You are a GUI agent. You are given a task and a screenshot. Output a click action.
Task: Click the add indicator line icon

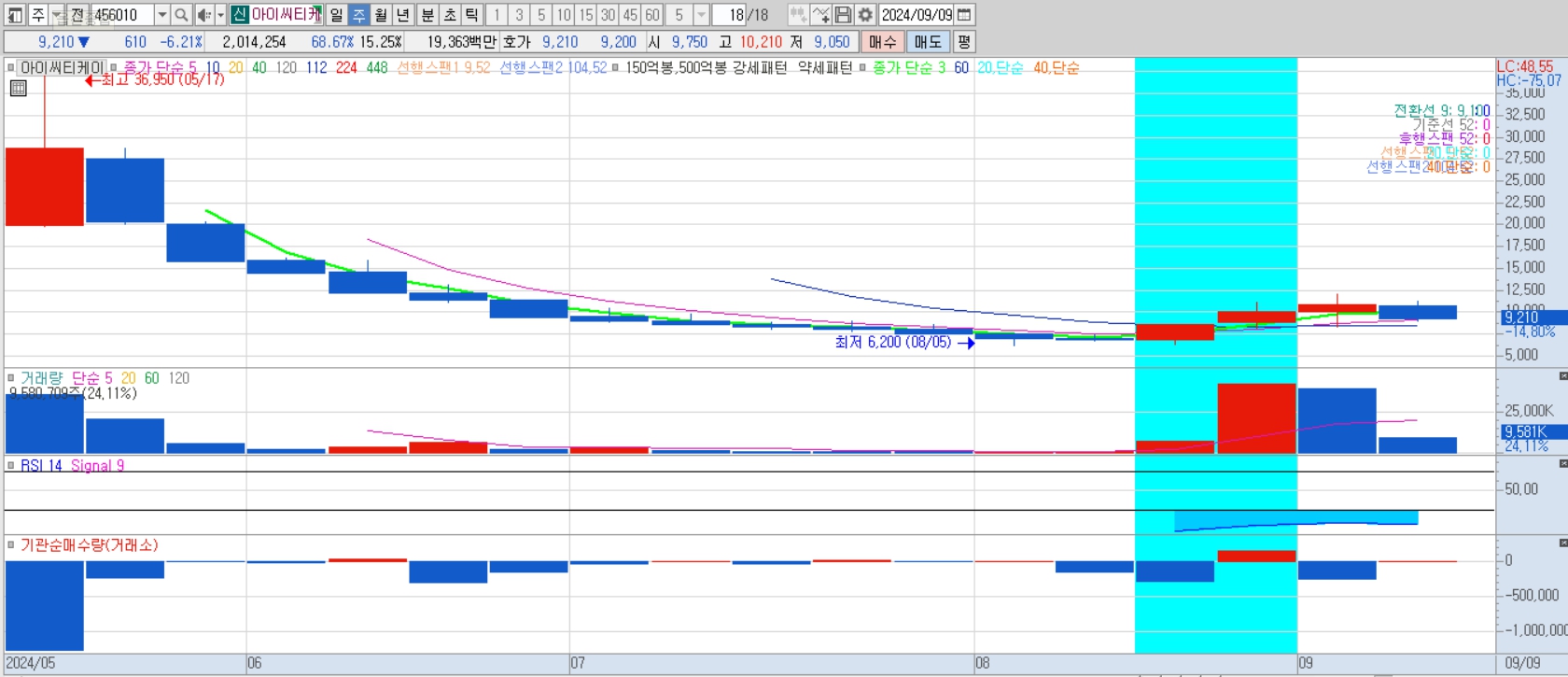pos(820,15)
